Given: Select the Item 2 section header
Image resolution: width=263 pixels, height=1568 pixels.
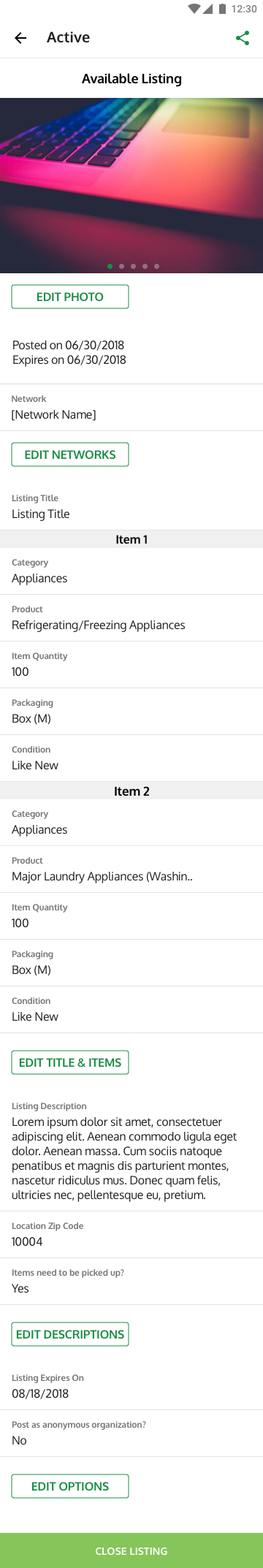Looking at the screenshot, I should click(131, 791).
